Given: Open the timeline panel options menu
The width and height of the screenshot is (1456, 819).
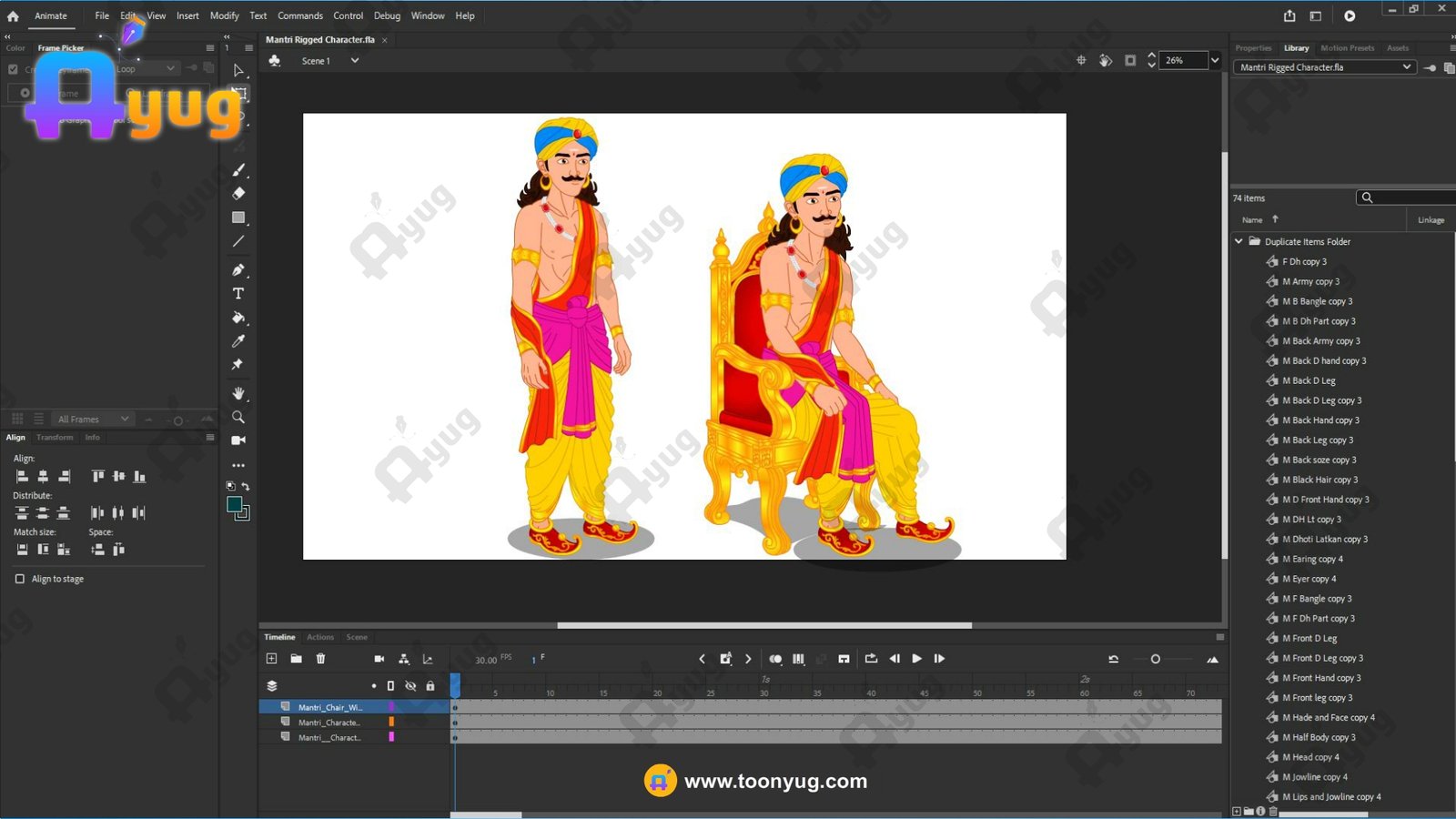Looking at the screenshot, I should 1220,637.
